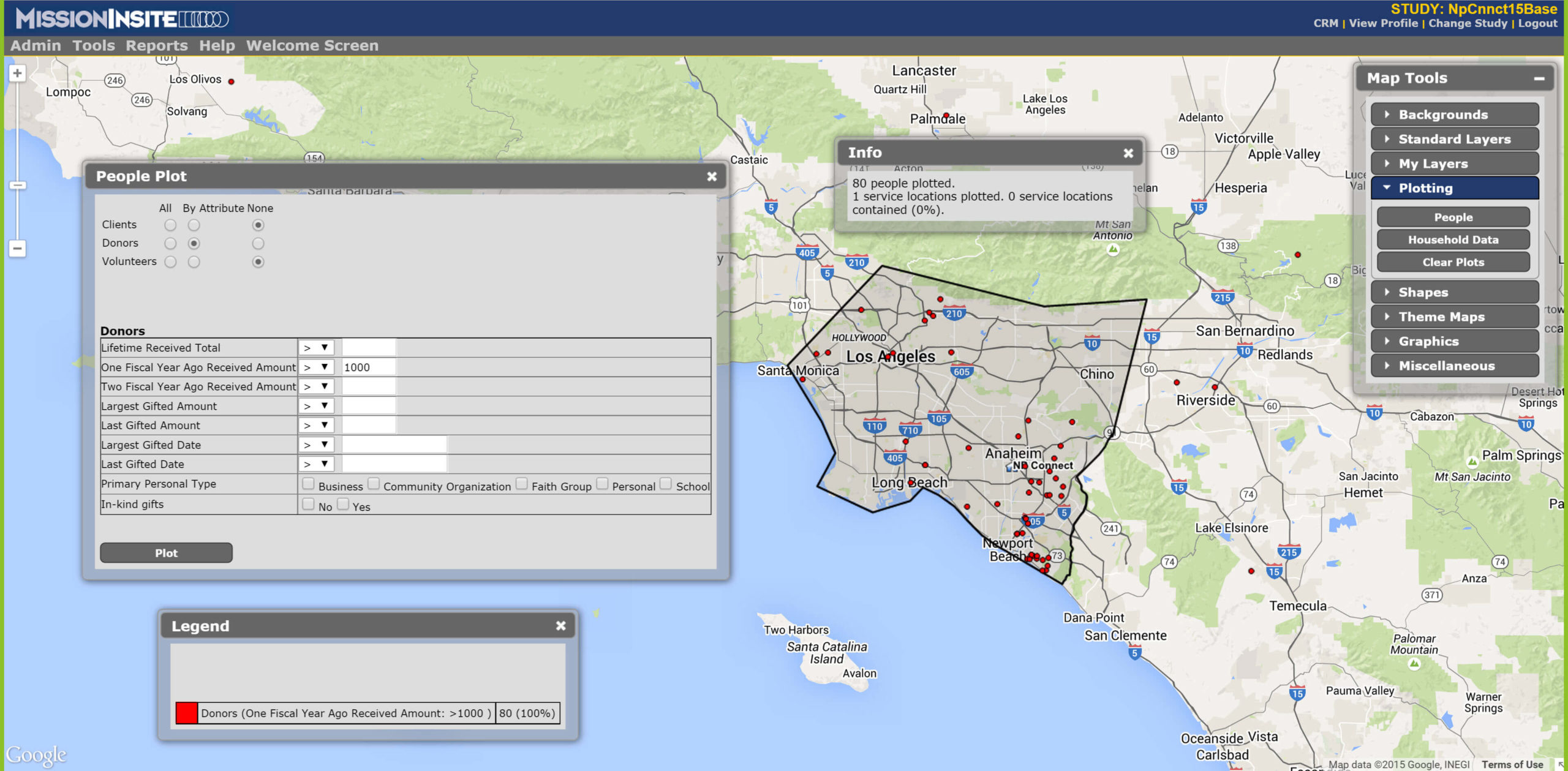Screen dimensions: 1568x771
Task: Check the School type box
Action: coord(666,484)
